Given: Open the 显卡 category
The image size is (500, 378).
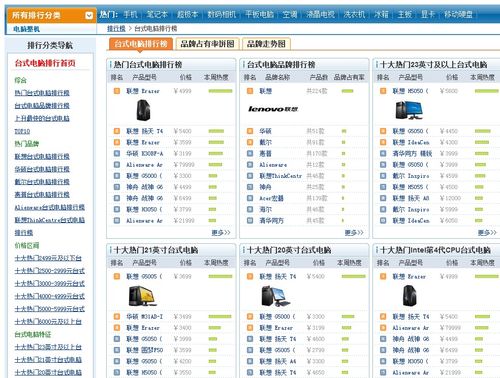Looking at the screenshot, I should [x=427, y=15].
